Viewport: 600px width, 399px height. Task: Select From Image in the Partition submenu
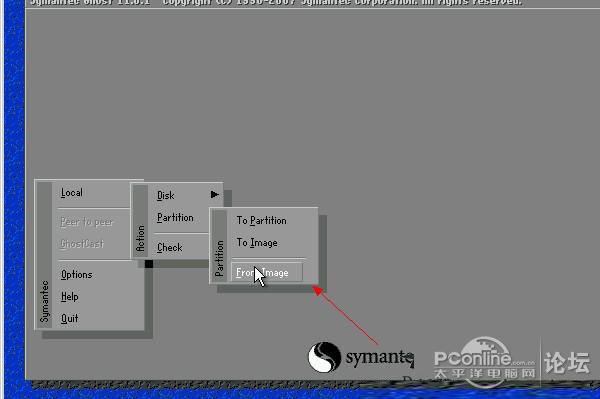[x=267, y=272]
